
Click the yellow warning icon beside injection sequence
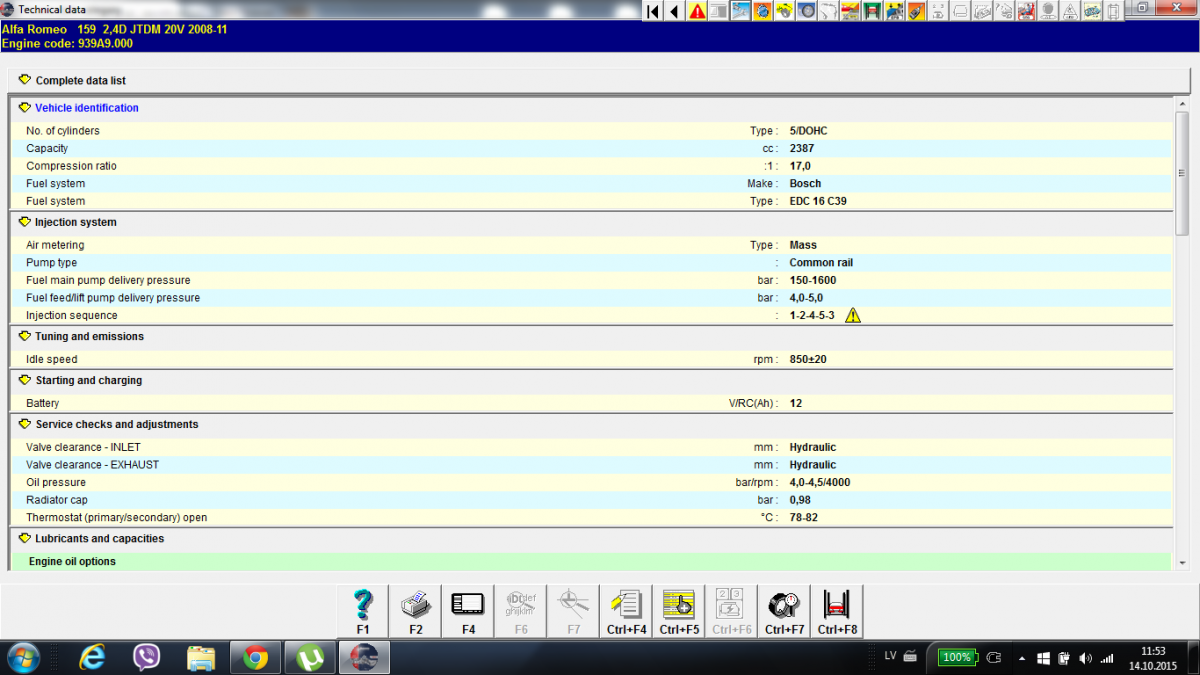(852, 315)
